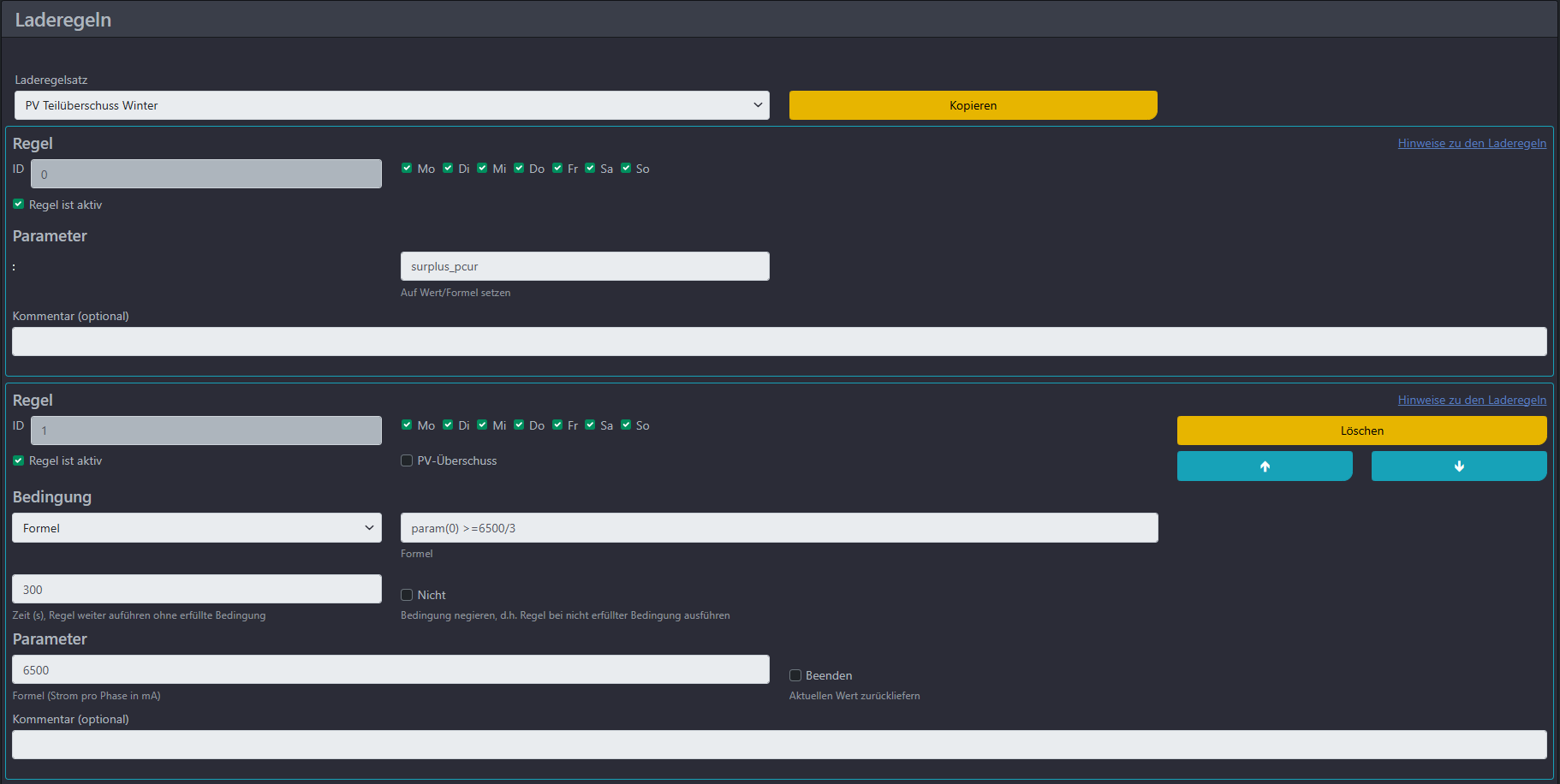Delete rule 1 with Löschen button
The width and height of the screenshot is (1560, 784).
pos(1361,431)
